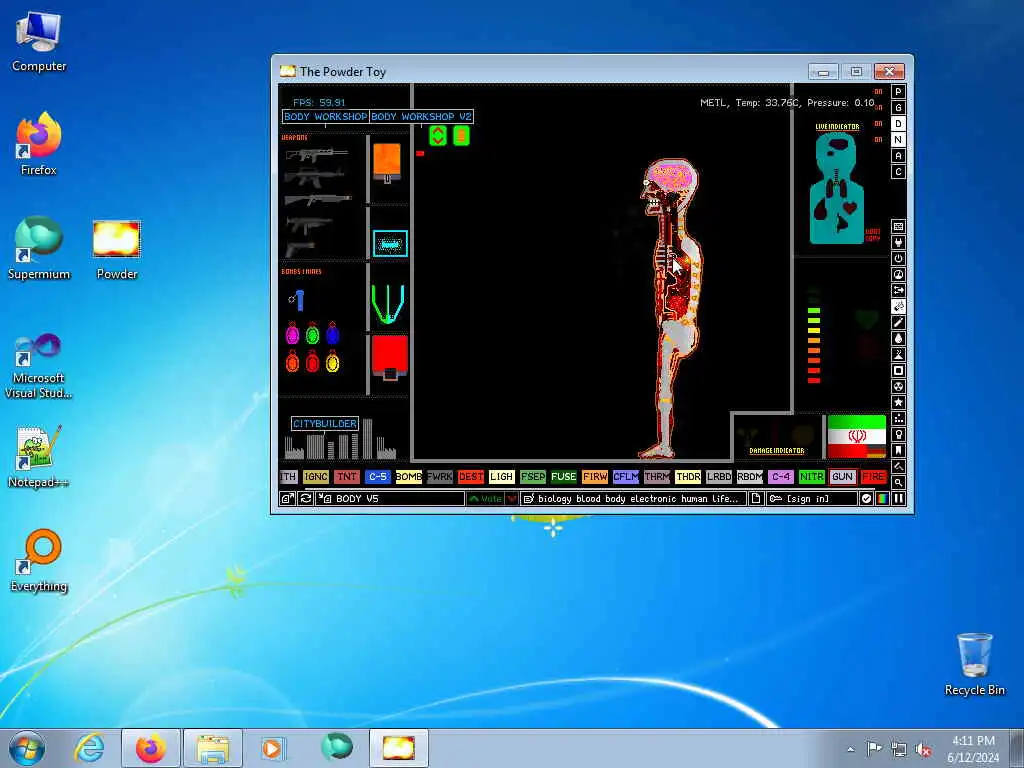Open Internet Explorer from the taskbar
The image size is (1024, 768).
[x=89, y=748]
